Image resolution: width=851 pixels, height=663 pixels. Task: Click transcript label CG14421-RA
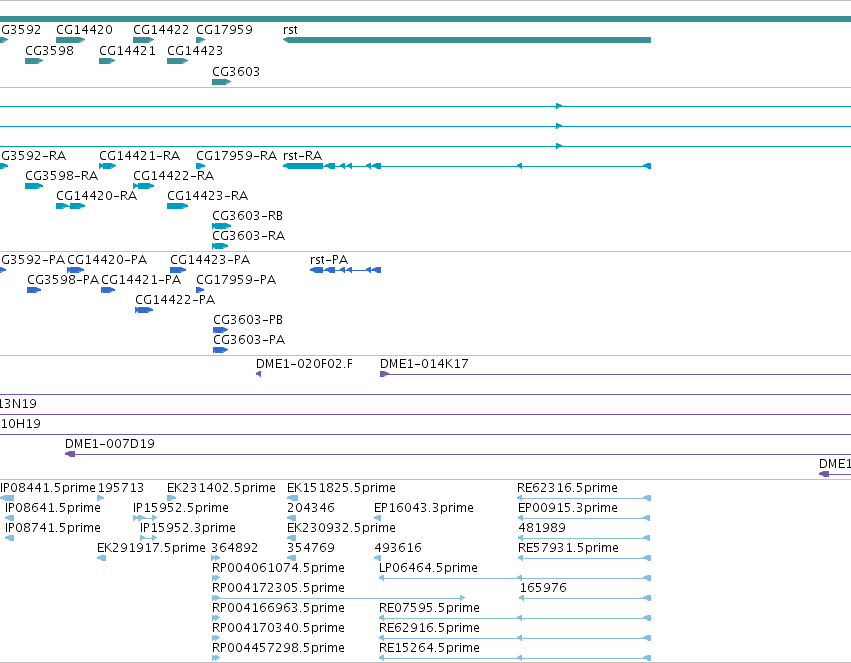[139, 156]
